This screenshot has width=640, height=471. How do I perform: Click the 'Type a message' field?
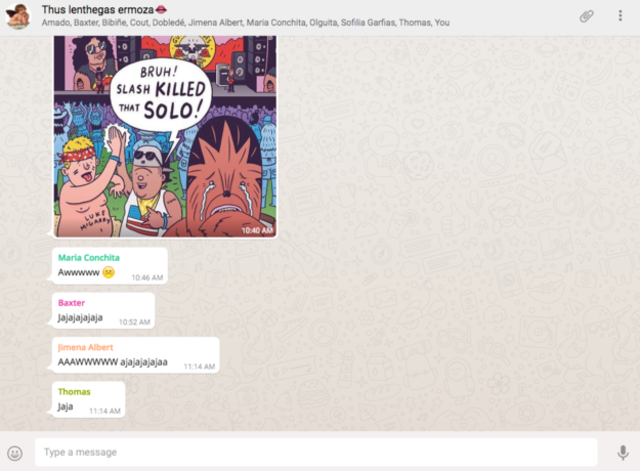click(316, 452)
